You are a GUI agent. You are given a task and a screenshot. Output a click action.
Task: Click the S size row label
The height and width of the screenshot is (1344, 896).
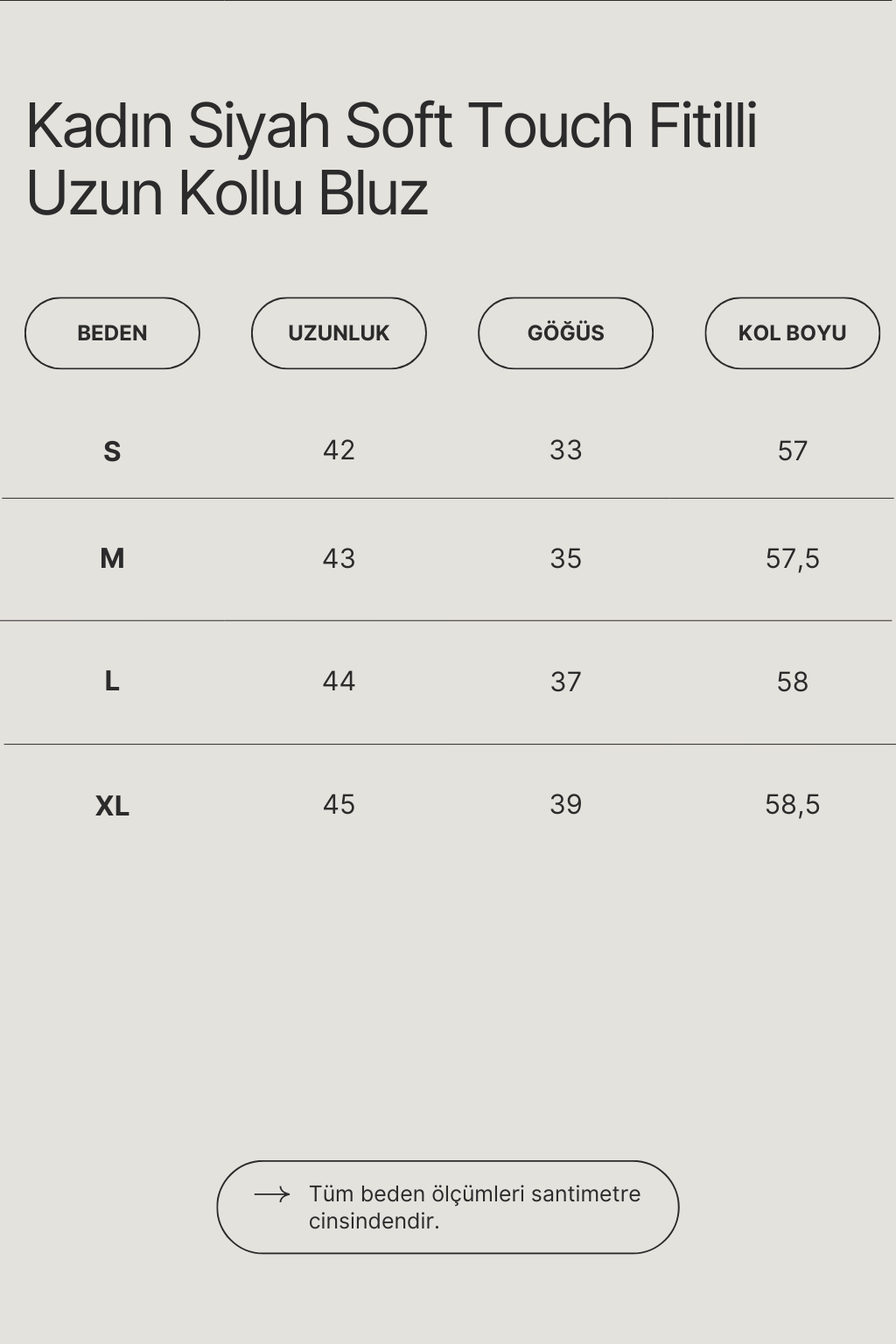click(112, 451)
